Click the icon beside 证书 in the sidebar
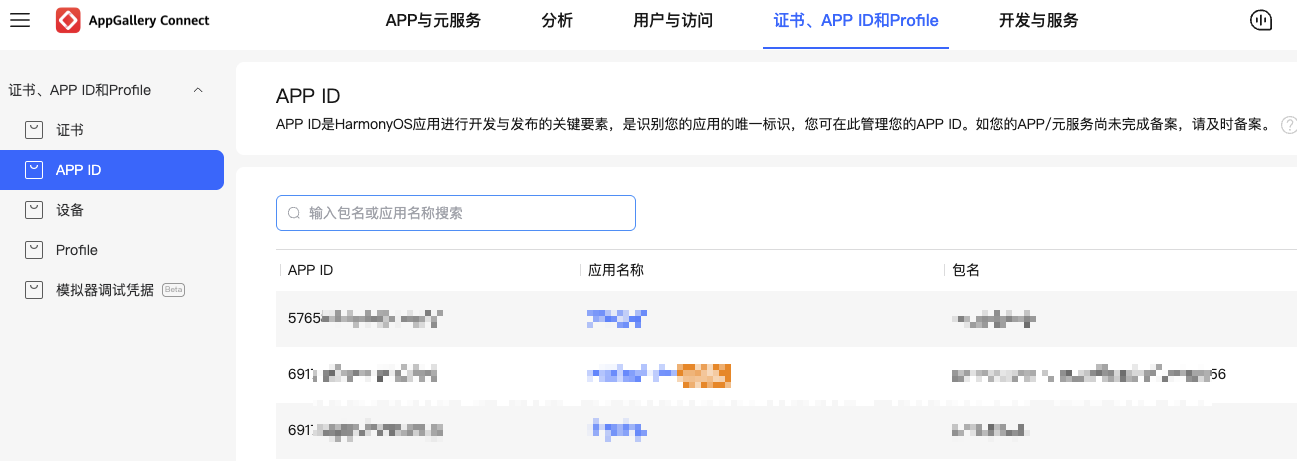The height and width of the screenshot is (461, 1297). (35, 130)
